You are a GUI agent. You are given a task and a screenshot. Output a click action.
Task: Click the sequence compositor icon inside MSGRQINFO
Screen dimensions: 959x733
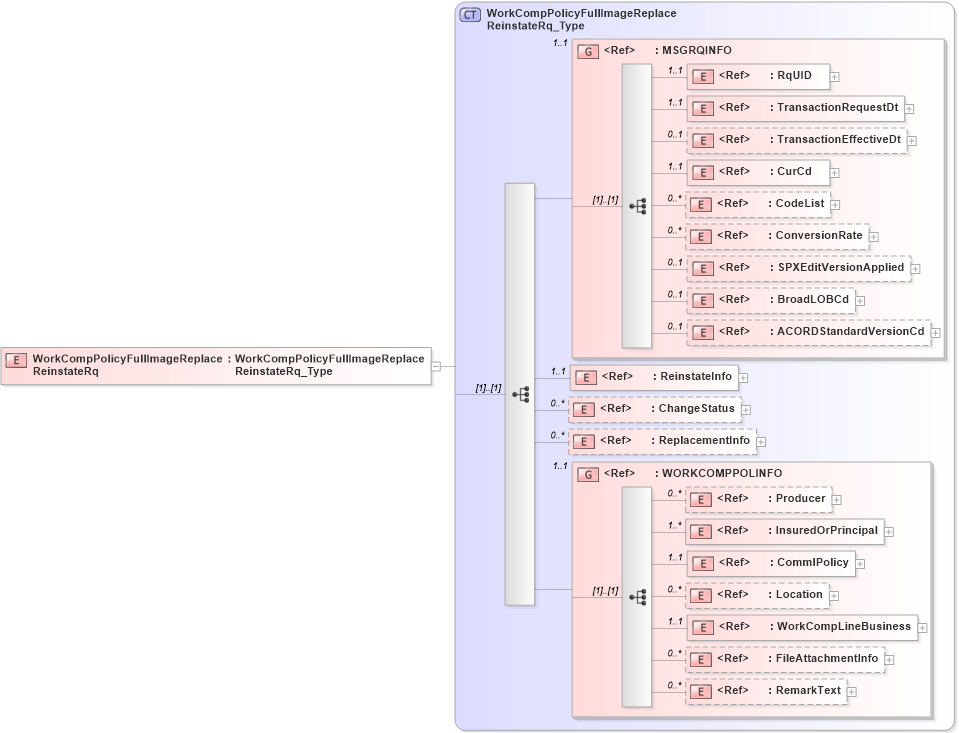pyautogui.click(x=640, y=207)
